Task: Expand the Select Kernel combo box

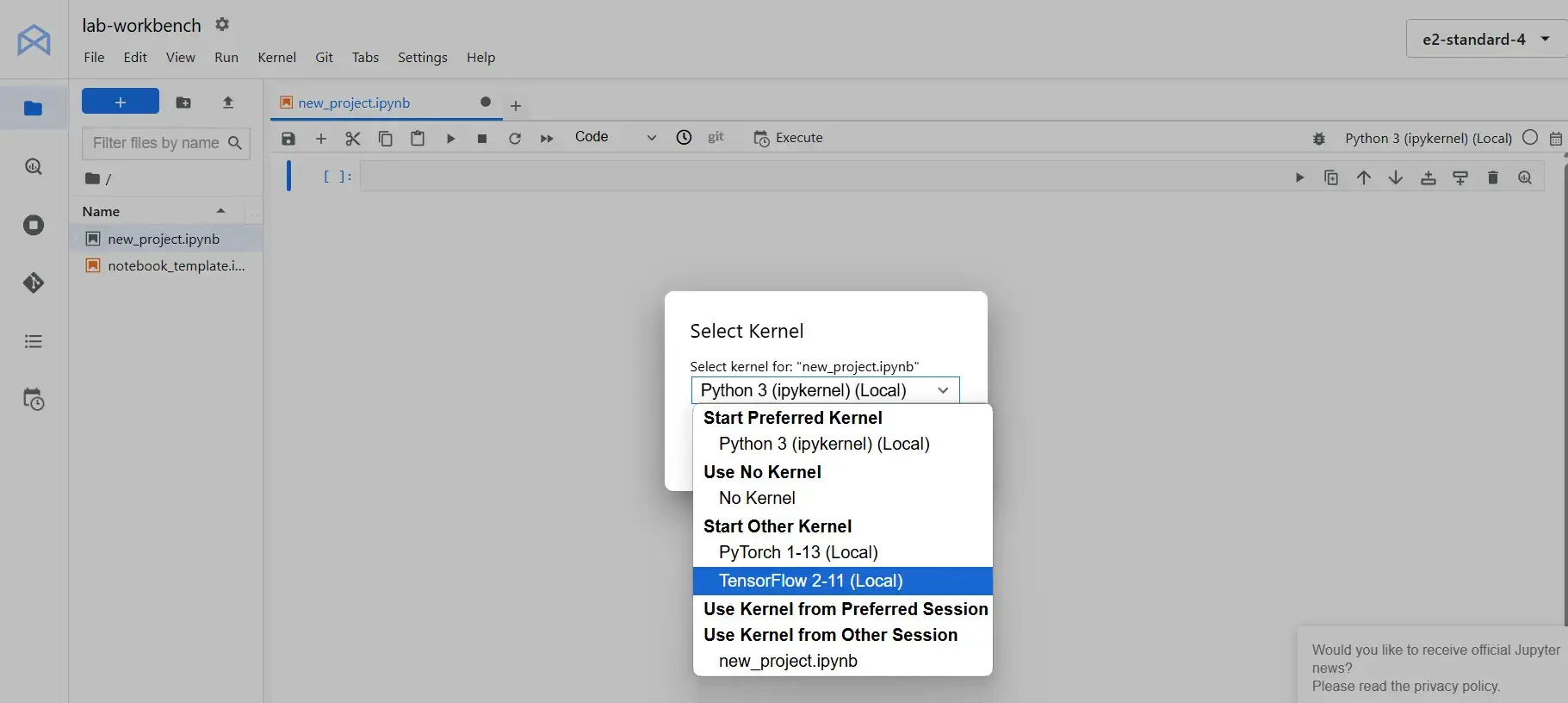Action: 824,390
